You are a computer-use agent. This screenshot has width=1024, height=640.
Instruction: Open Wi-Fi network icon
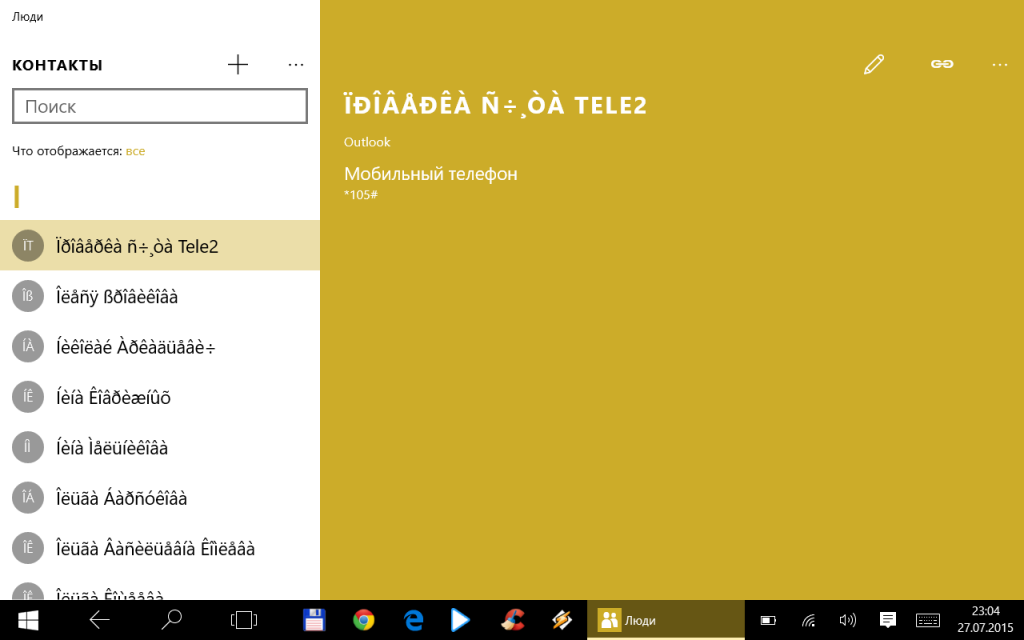[808, 620]
